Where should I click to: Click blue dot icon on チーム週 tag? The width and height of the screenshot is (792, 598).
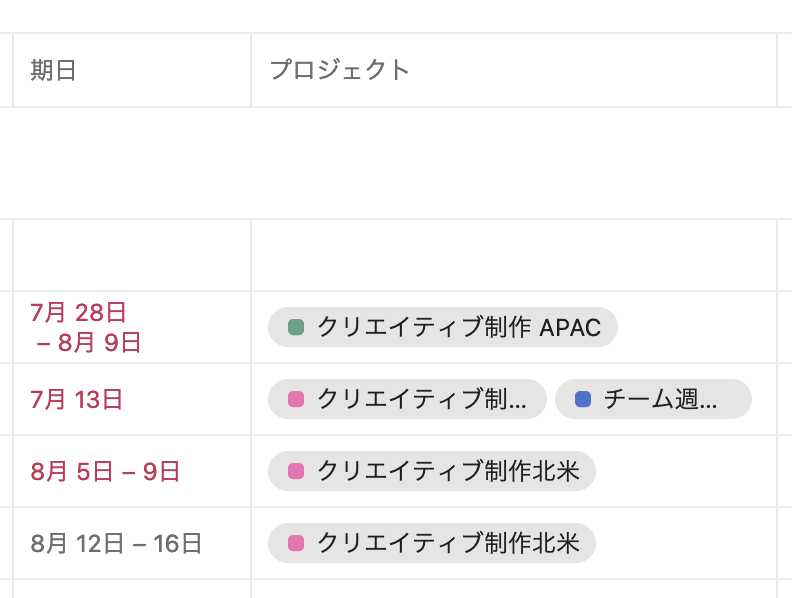point(583,400)
